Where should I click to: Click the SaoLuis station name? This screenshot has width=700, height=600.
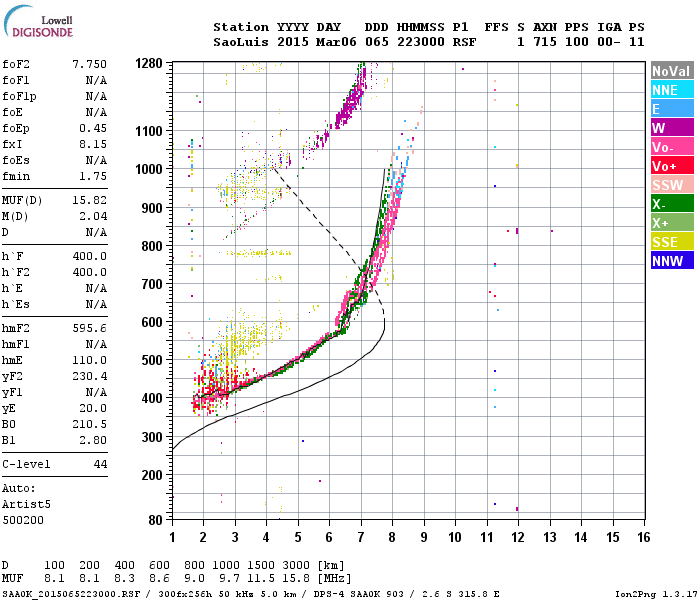pyautogui.click(x=241, y=42)
